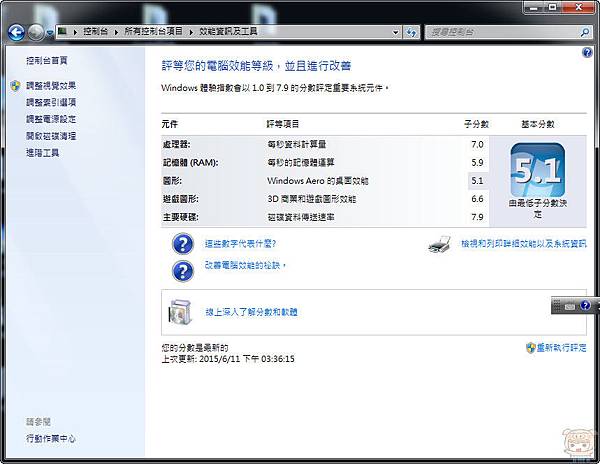
Task: Open 行動作業中心 link at sidebar bottom
Action: (x=51, y=438)
